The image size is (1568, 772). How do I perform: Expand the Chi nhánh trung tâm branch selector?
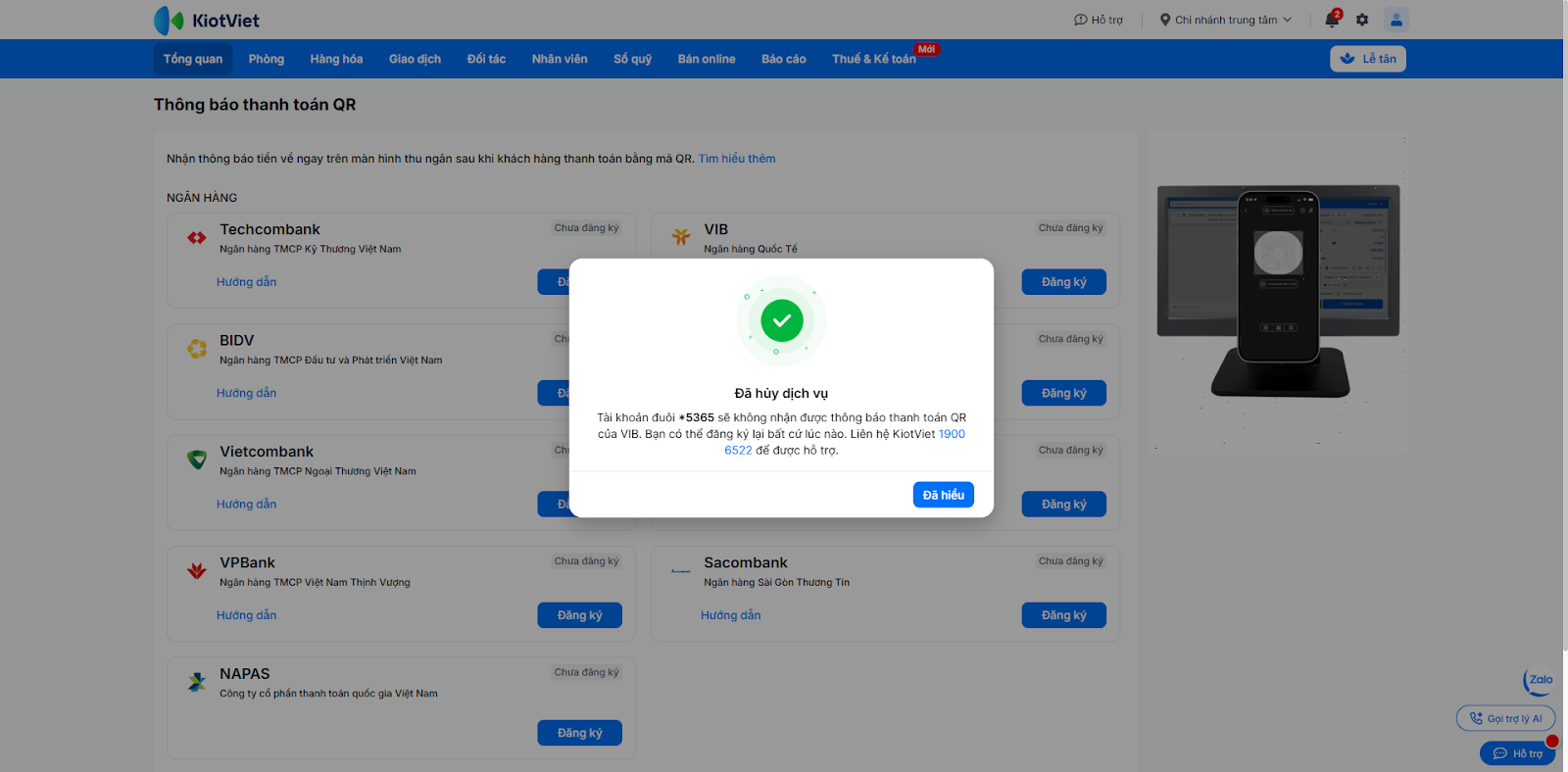click(x=1226, y=20)
